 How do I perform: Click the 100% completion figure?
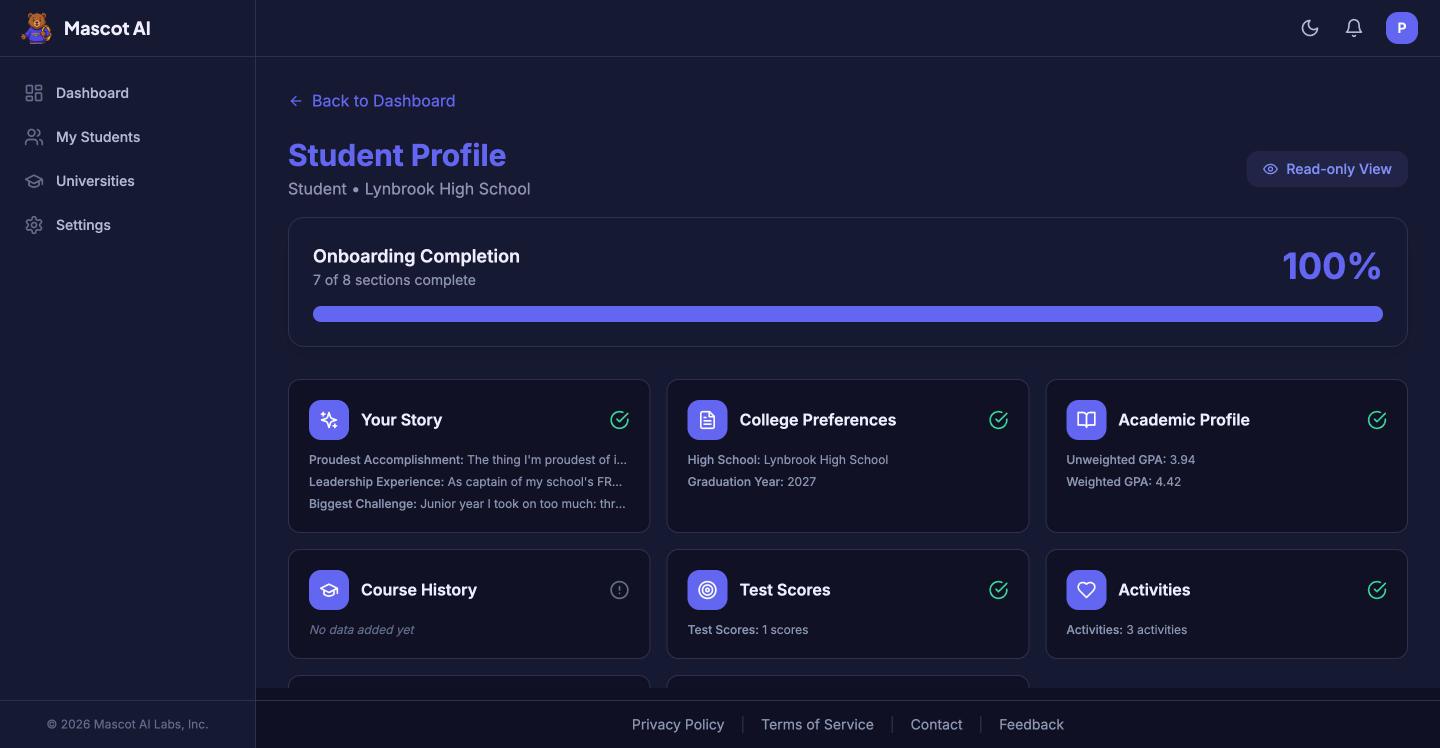pyautogui.click(x=1332, y=266)
